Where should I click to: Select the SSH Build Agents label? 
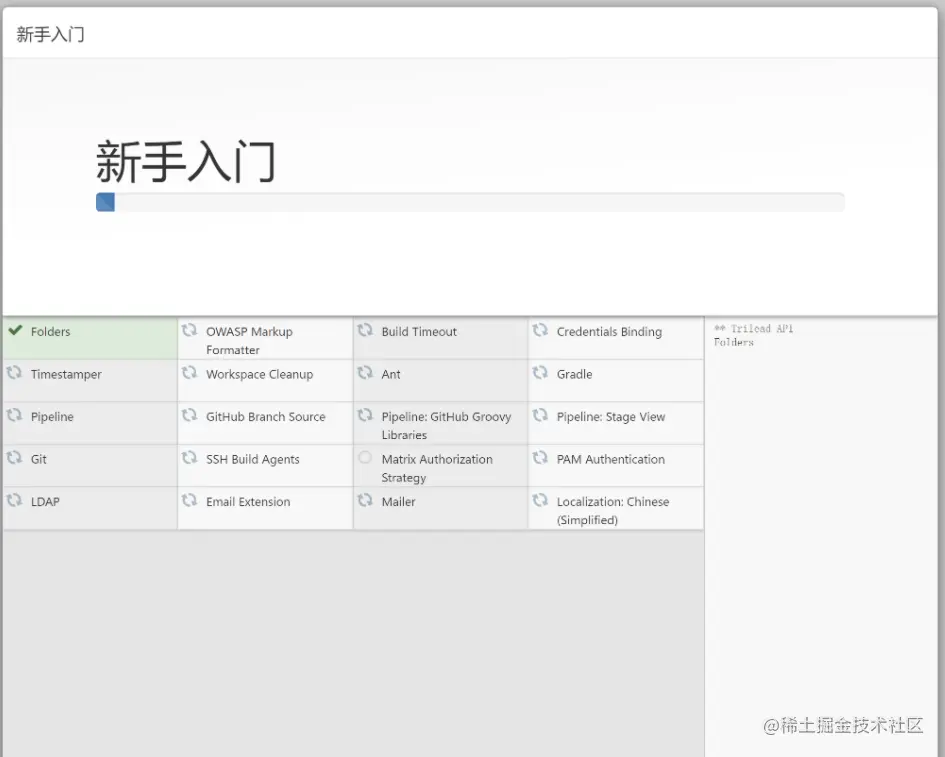coord(253,459)
